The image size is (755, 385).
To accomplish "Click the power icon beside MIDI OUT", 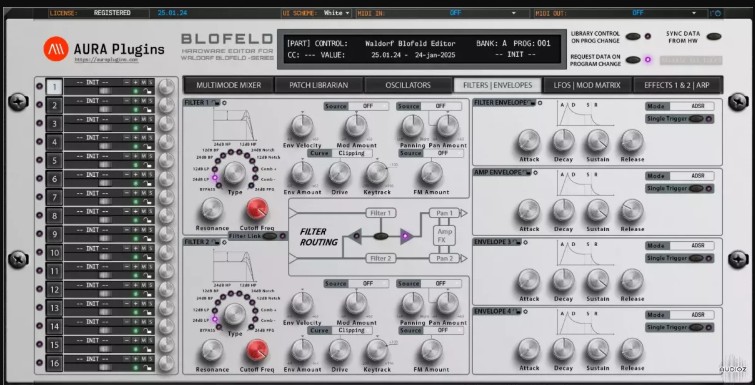I will 717,13.
